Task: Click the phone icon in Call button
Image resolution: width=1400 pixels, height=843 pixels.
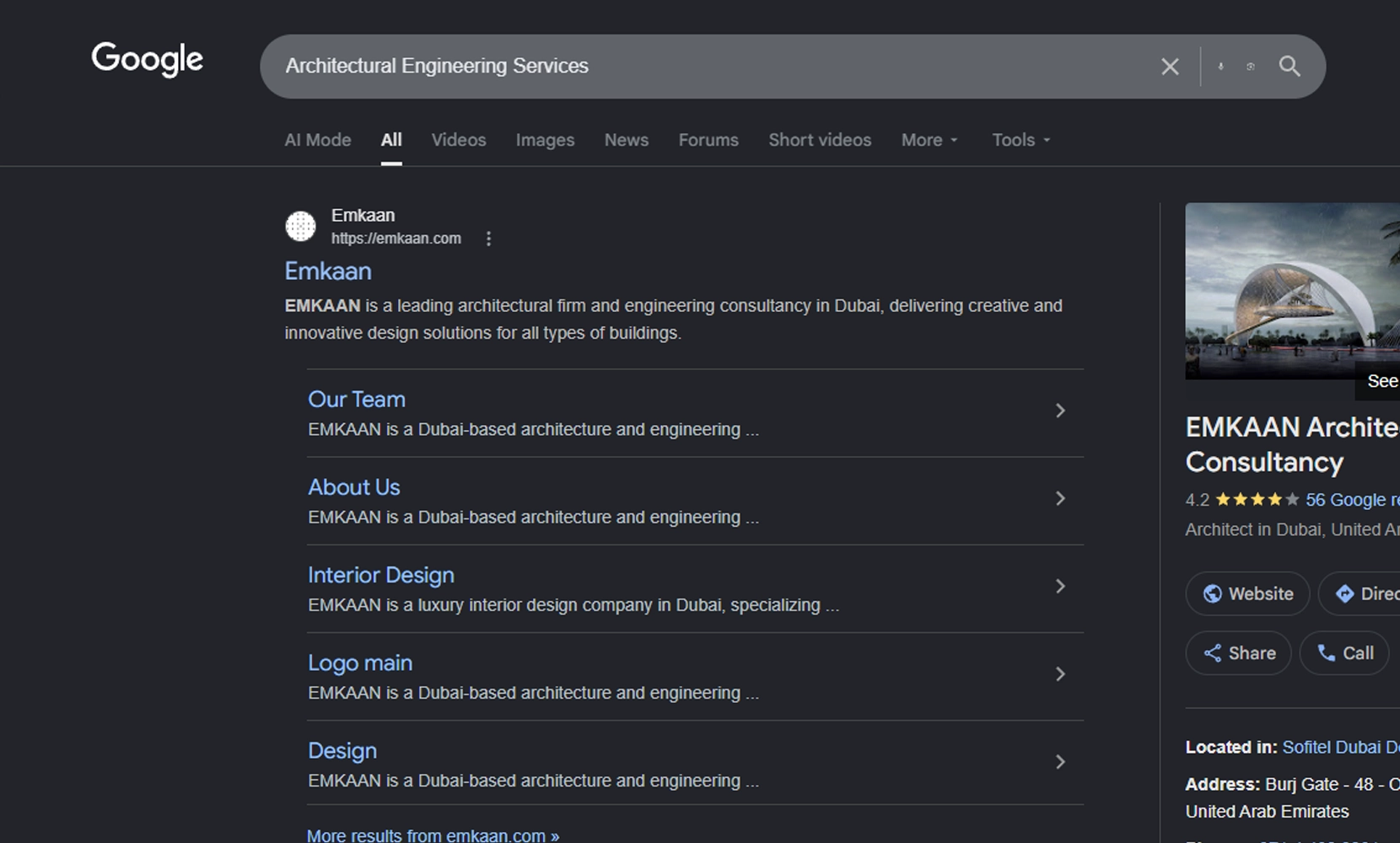Action: 1327,653
